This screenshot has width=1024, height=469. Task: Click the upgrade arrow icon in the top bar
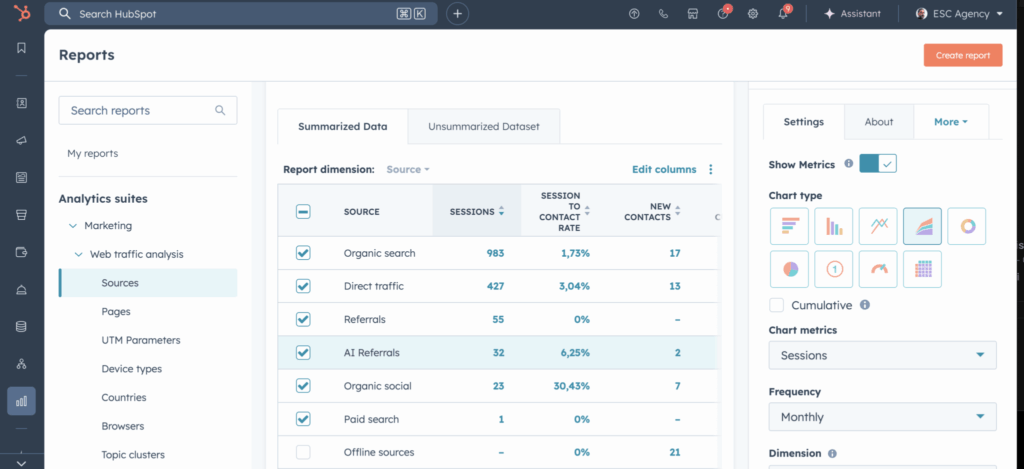[633, 14]
